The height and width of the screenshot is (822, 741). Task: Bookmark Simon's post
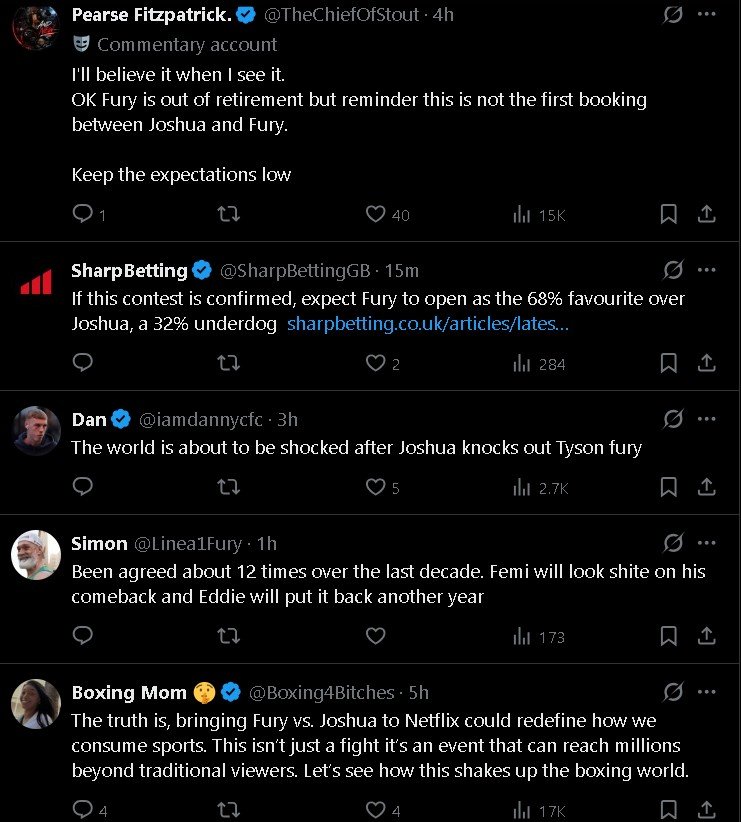click(x=669, y=636)
